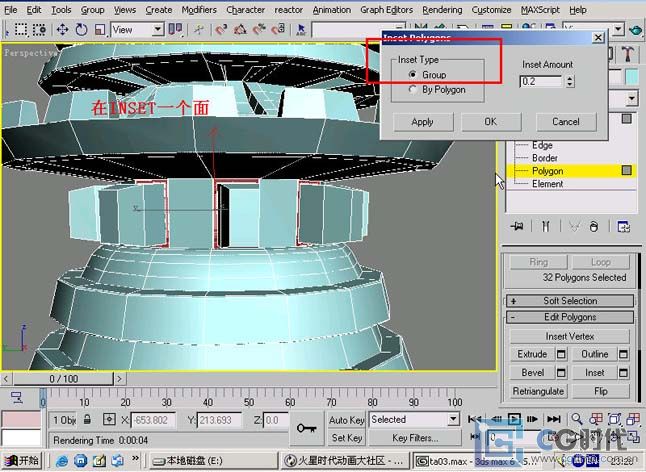This screenshot has width=646, height=472.
Task: Open the Modifiers menu
Action: pyautogui.click(x=199, y=9)
